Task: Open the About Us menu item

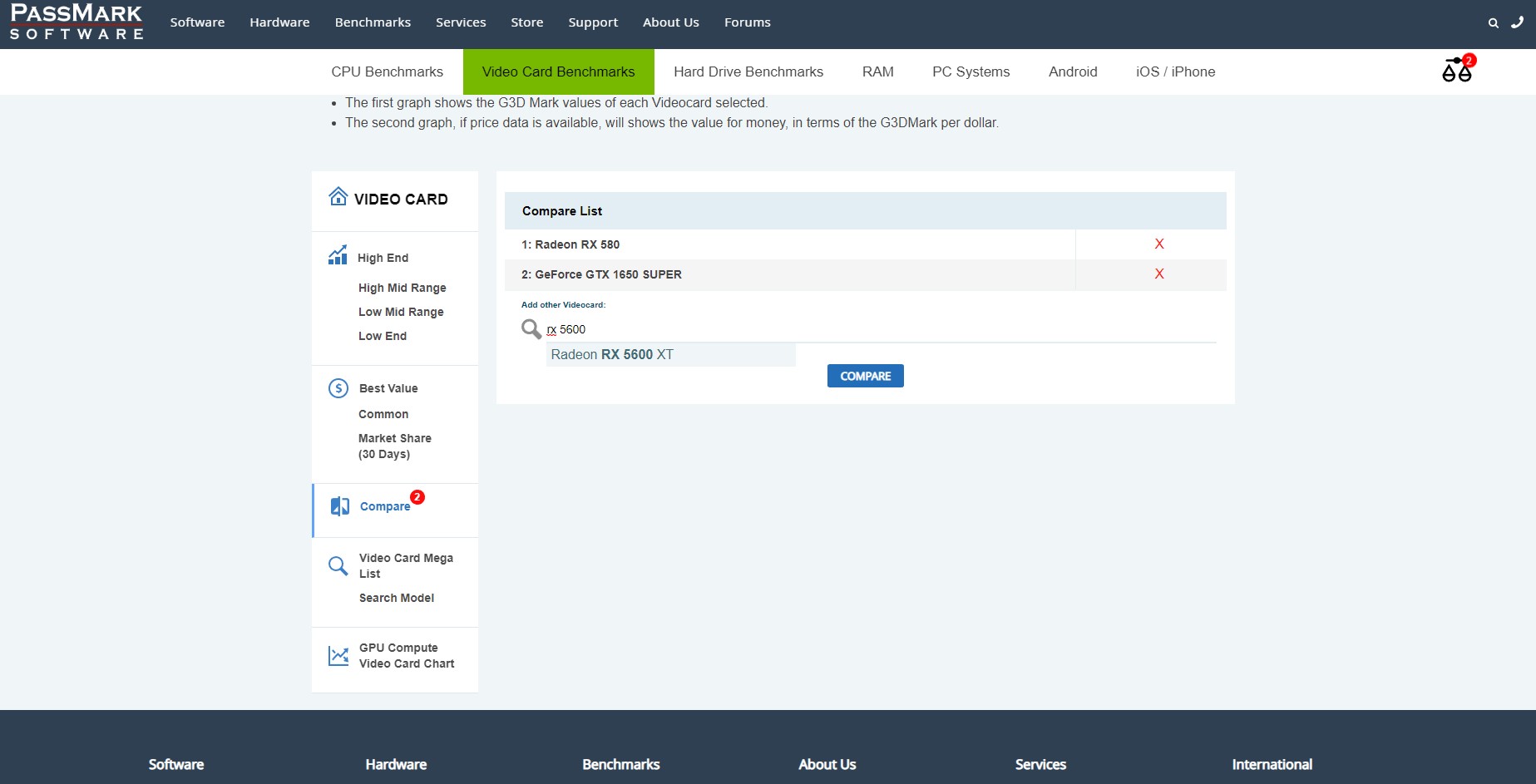Action: click(x=671, y=22)
